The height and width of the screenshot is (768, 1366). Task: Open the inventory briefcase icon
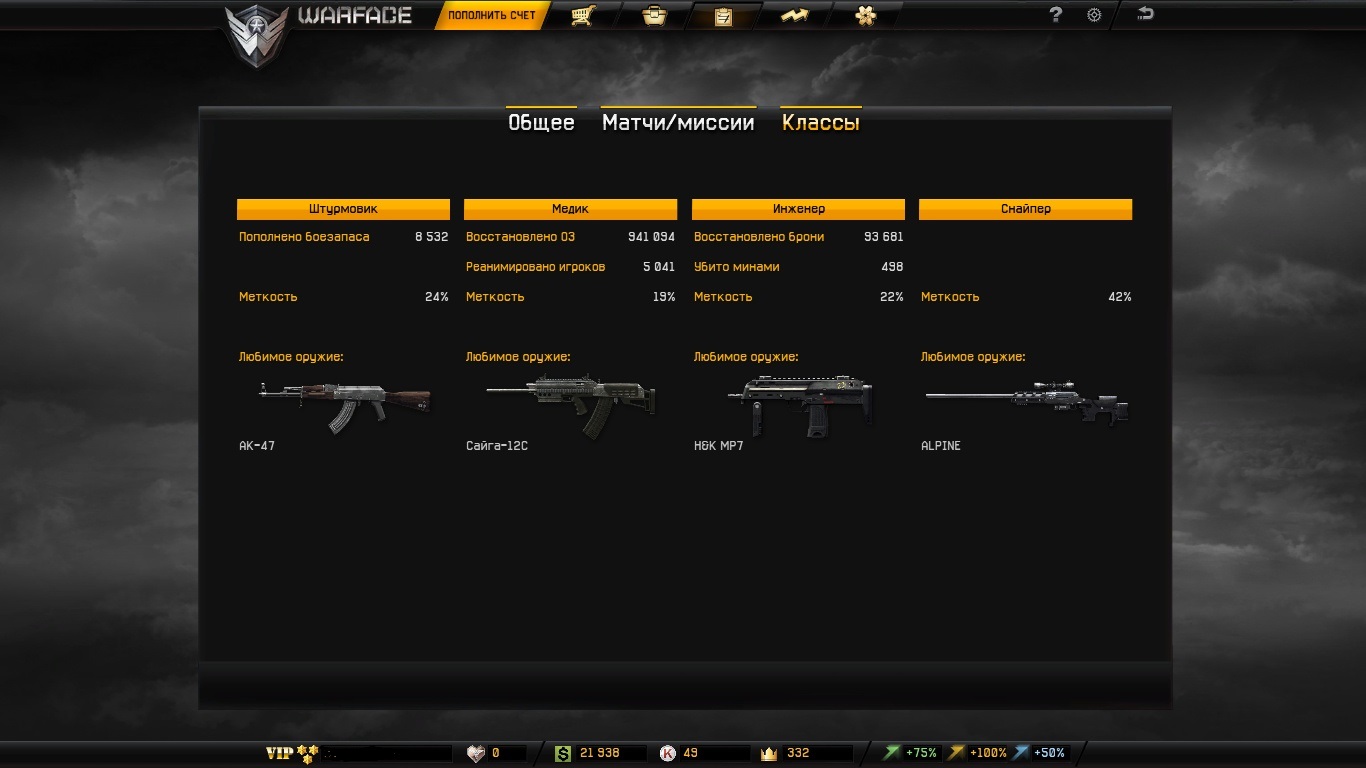pos(654,15)
